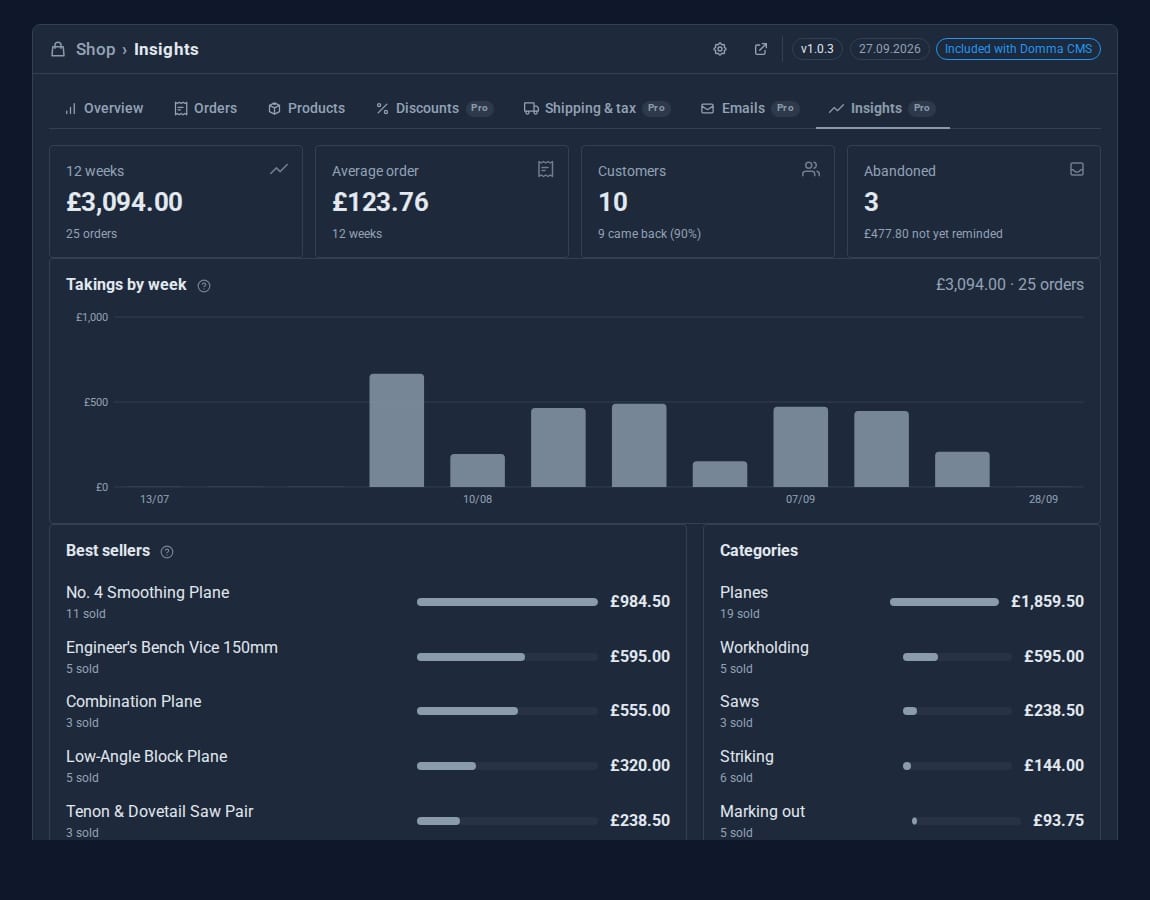Click the £3,094.00 total in the 12 weeks card
Viewport: 1150px width, 900px height.
point(125,202)
